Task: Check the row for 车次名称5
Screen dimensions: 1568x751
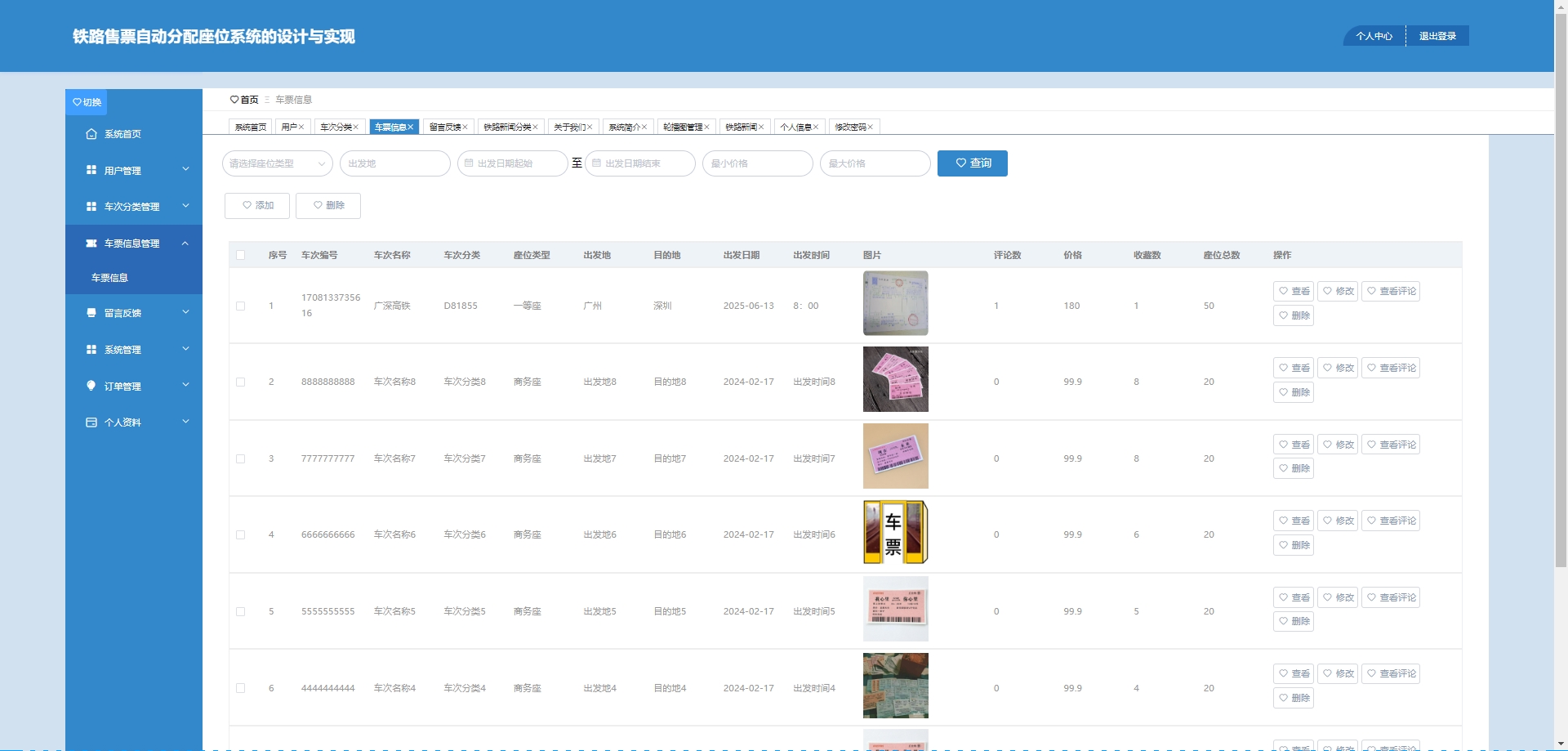Action: coord(241,611)
